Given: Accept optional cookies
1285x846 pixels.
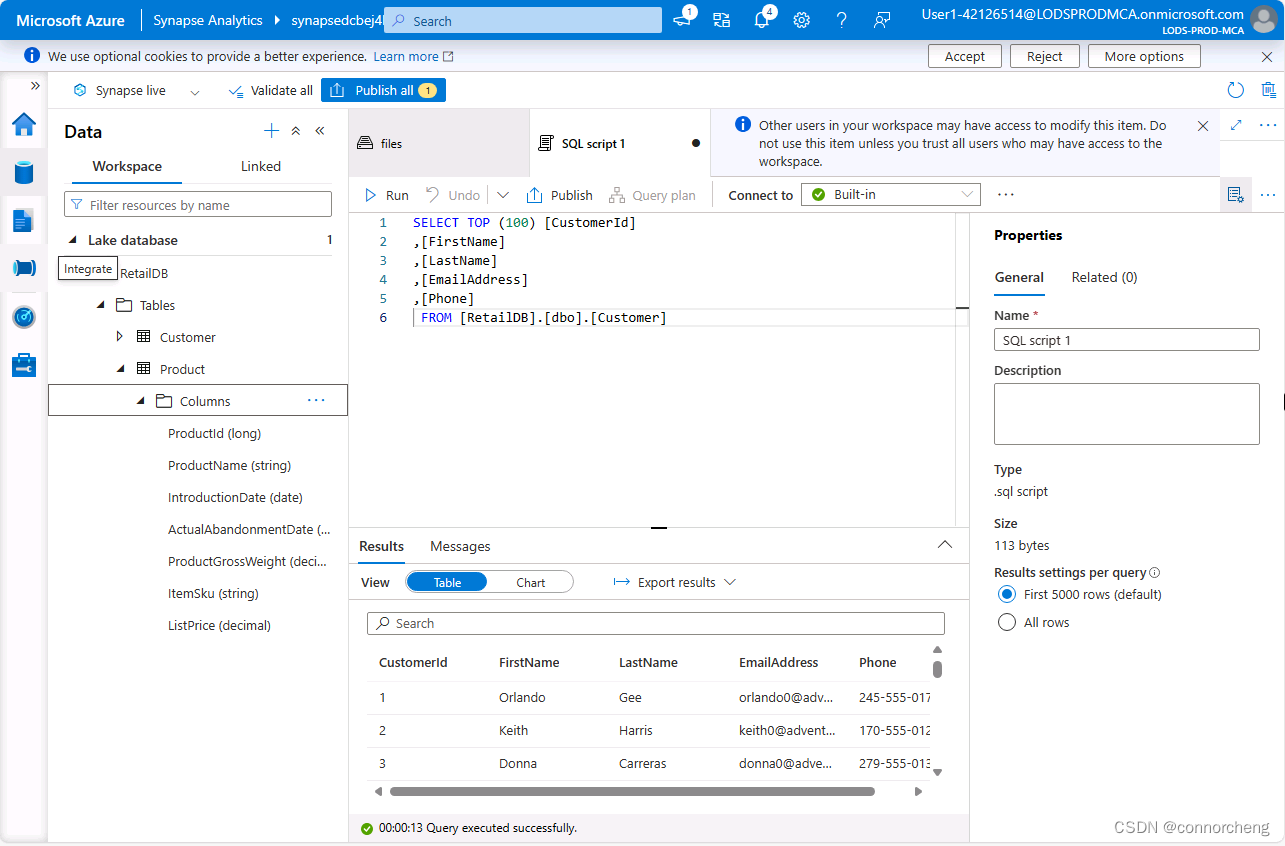Looking at the screenshot, I should 964,56.
